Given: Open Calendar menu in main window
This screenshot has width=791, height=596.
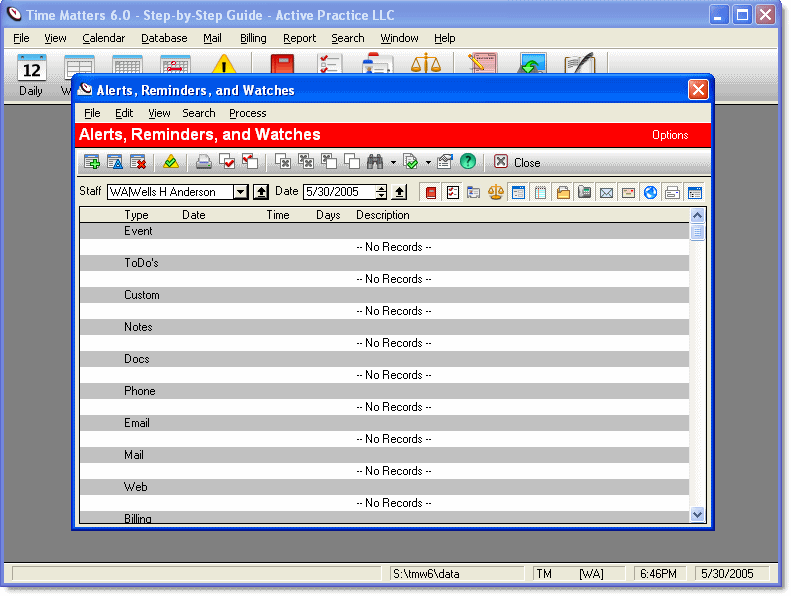Looking at the screenshot, I should click(103, 38).
